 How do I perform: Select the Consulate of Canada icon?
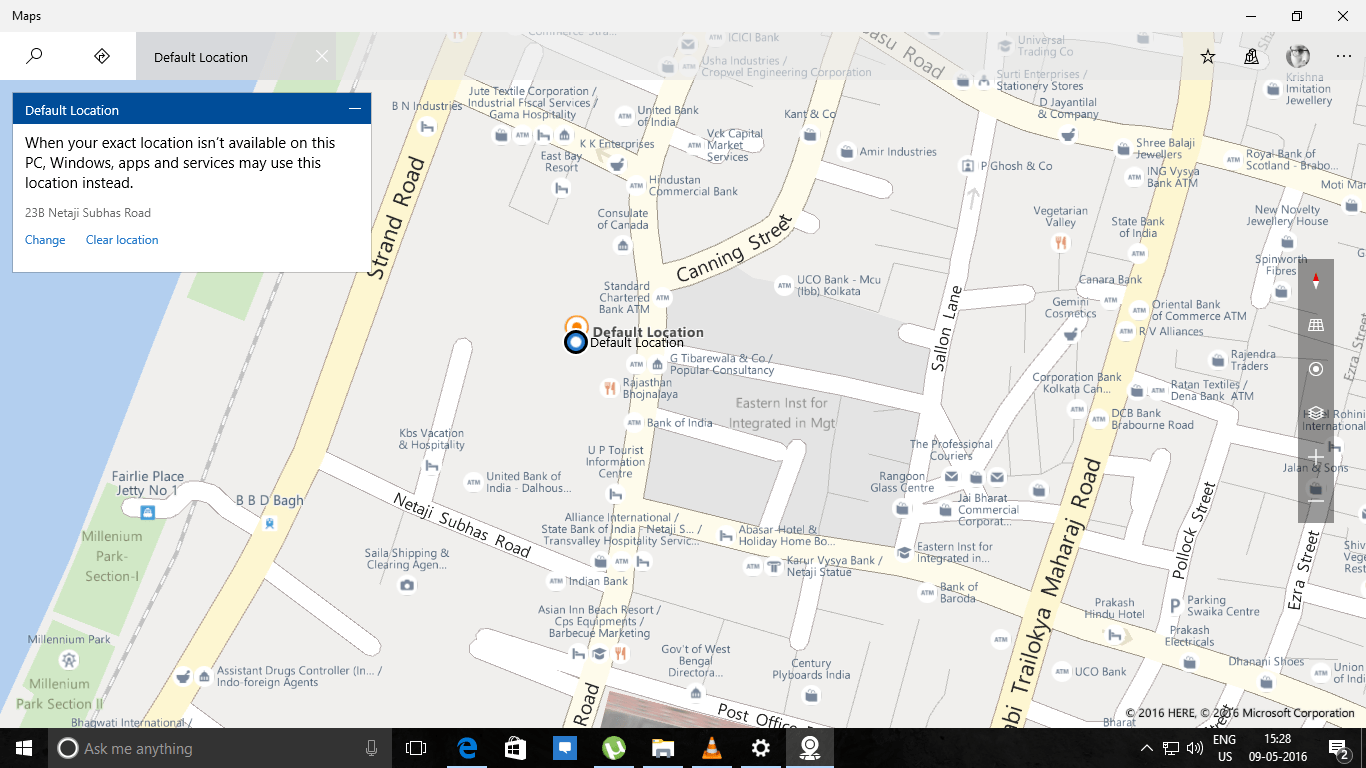(x=623, y=245)
